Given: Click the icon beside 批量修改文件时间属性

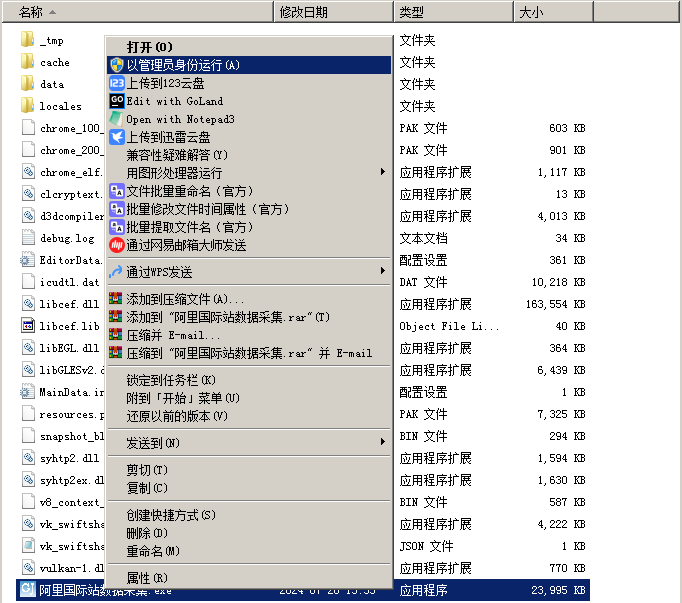Looking at the screenshot, I should tap(117, 209).
